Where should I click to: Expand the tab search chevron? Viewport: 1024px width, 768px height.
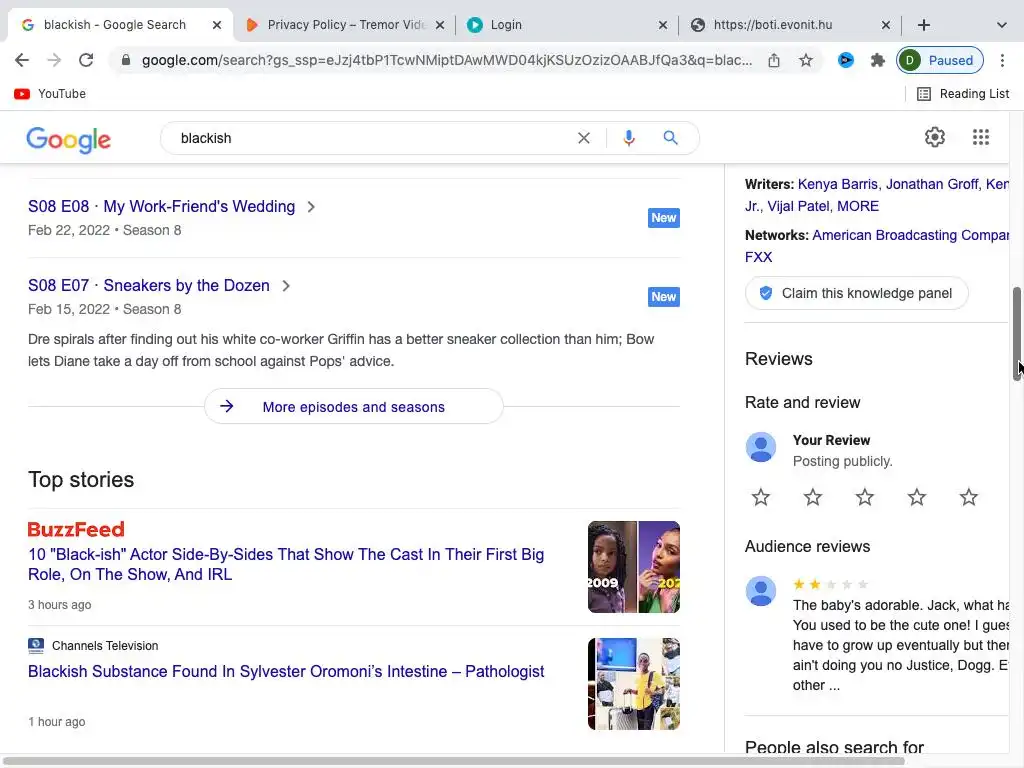[1002, 25]
